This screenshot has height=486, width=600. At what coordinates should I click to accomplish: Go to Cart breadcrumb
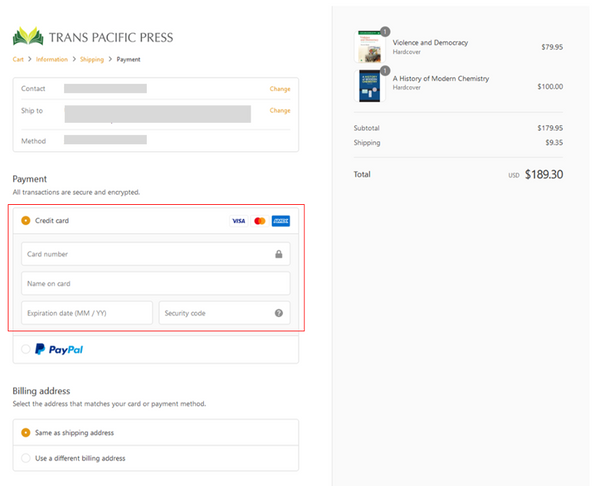pyautogui.click(x=18, y=59)
